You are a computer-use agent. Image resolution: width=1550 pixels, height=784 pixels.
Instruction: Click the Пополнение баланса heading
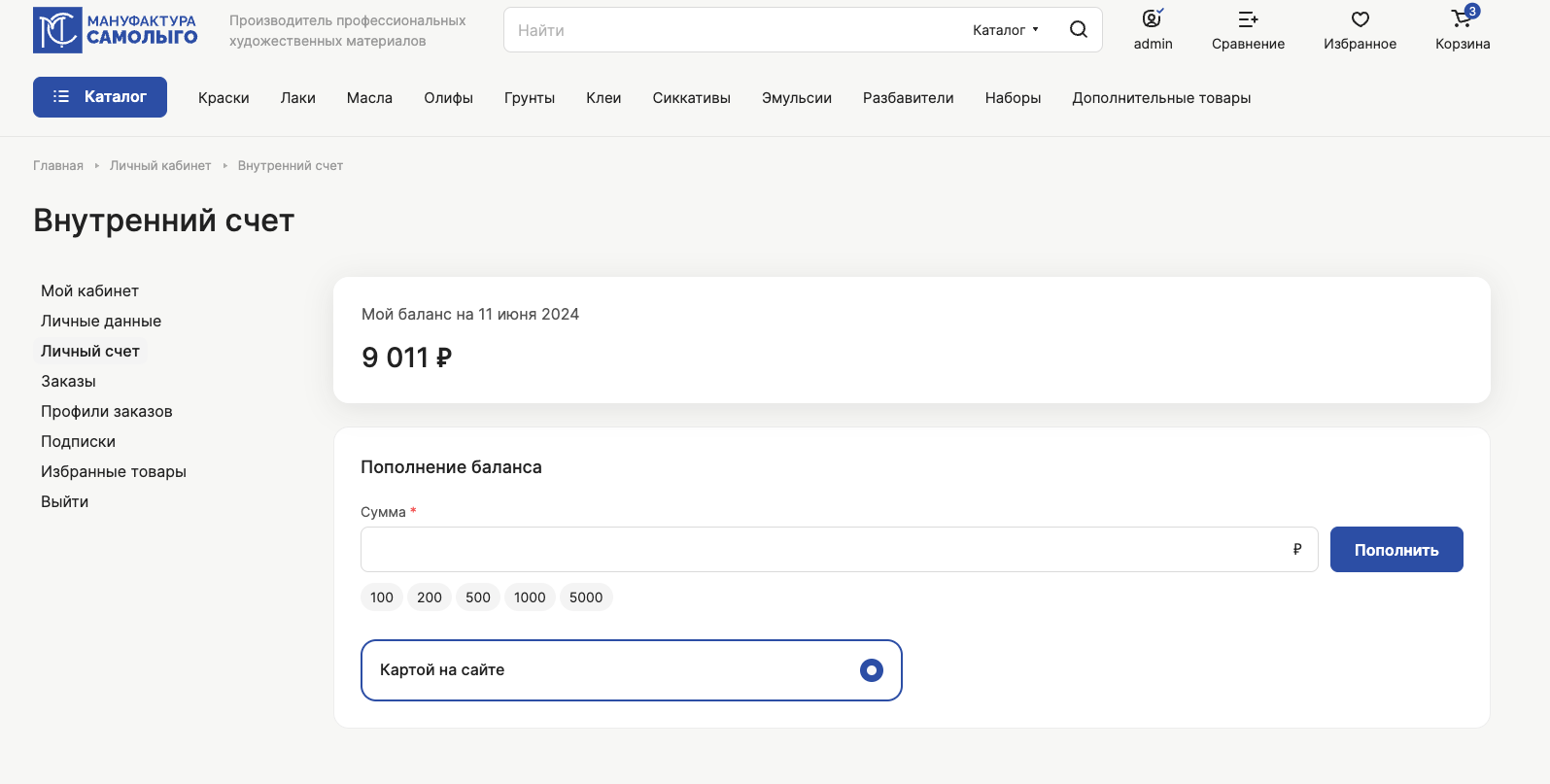click(451, 467)
